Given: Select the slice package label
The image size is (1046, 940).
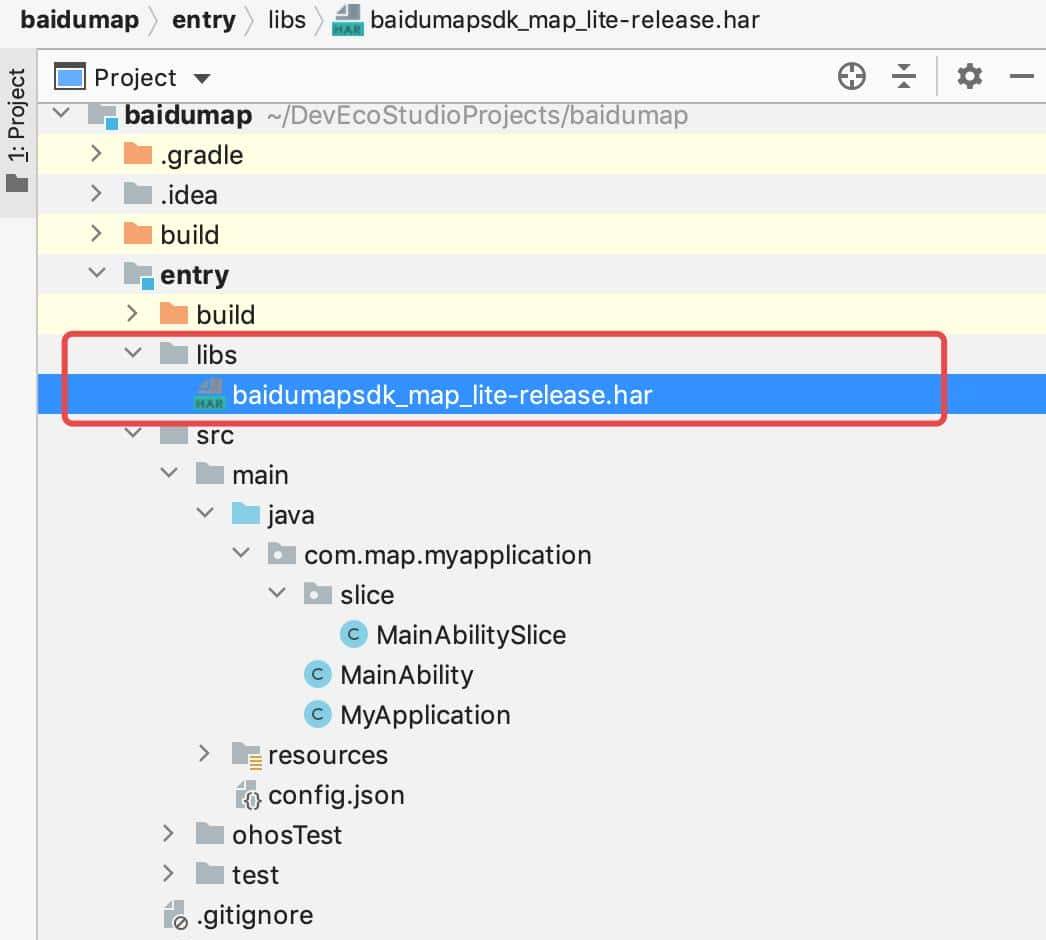Looking at the screenshot, I should [x=367, y=596].
